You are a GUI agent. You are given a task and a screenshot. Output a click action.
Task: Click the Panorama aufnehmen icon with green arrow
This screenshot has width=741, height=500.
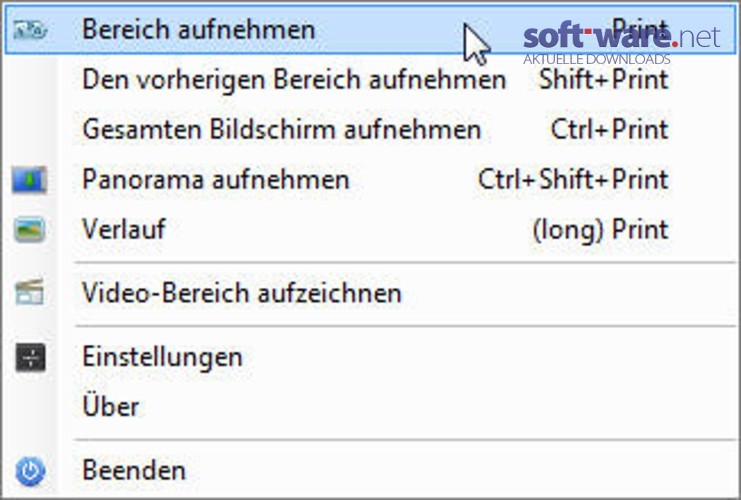click(29, 180)
